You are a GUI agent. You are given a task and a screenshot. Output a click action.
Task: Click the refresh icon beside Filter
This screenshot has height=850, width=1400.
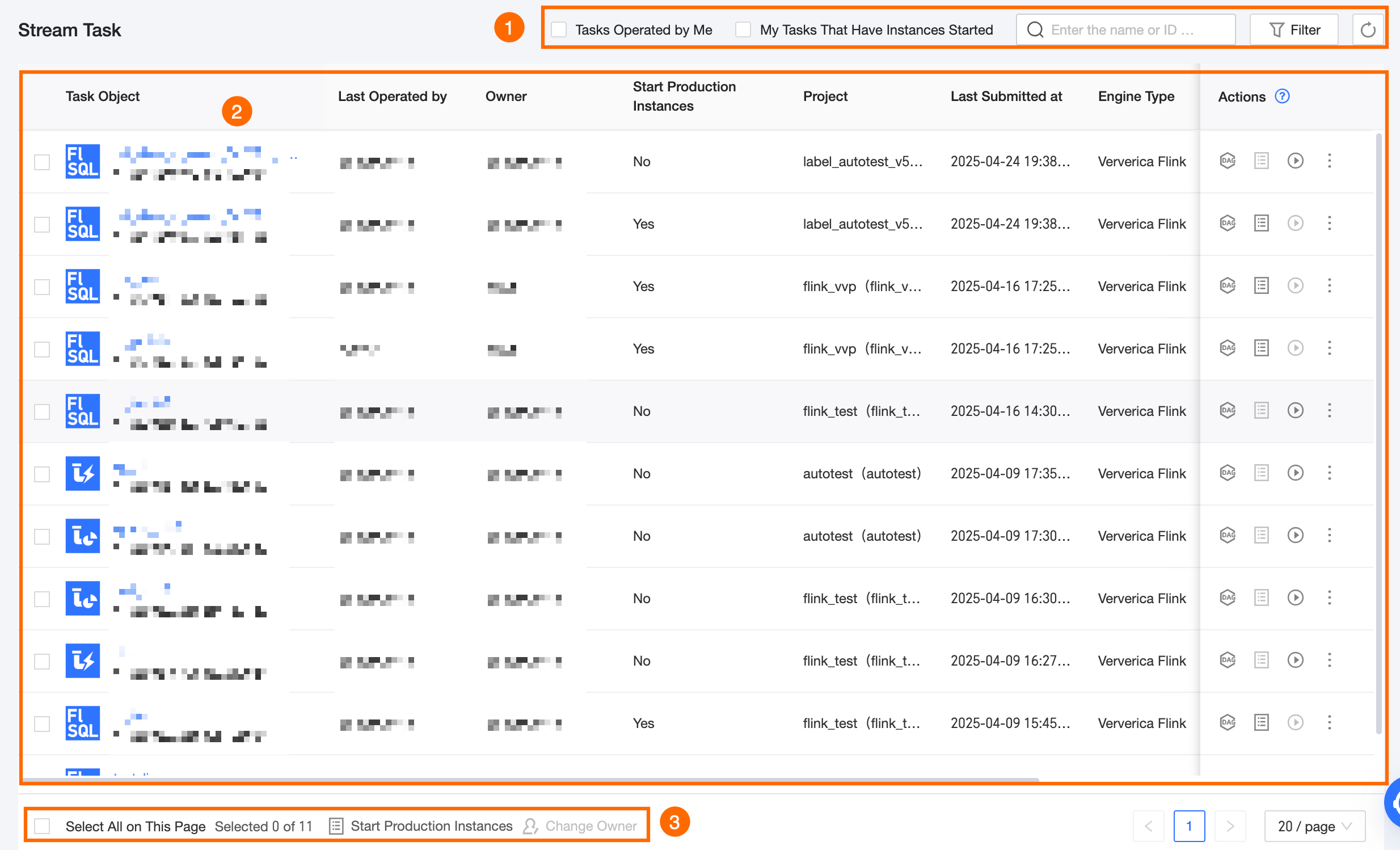pyautogui.click(x=1368, y=30)
